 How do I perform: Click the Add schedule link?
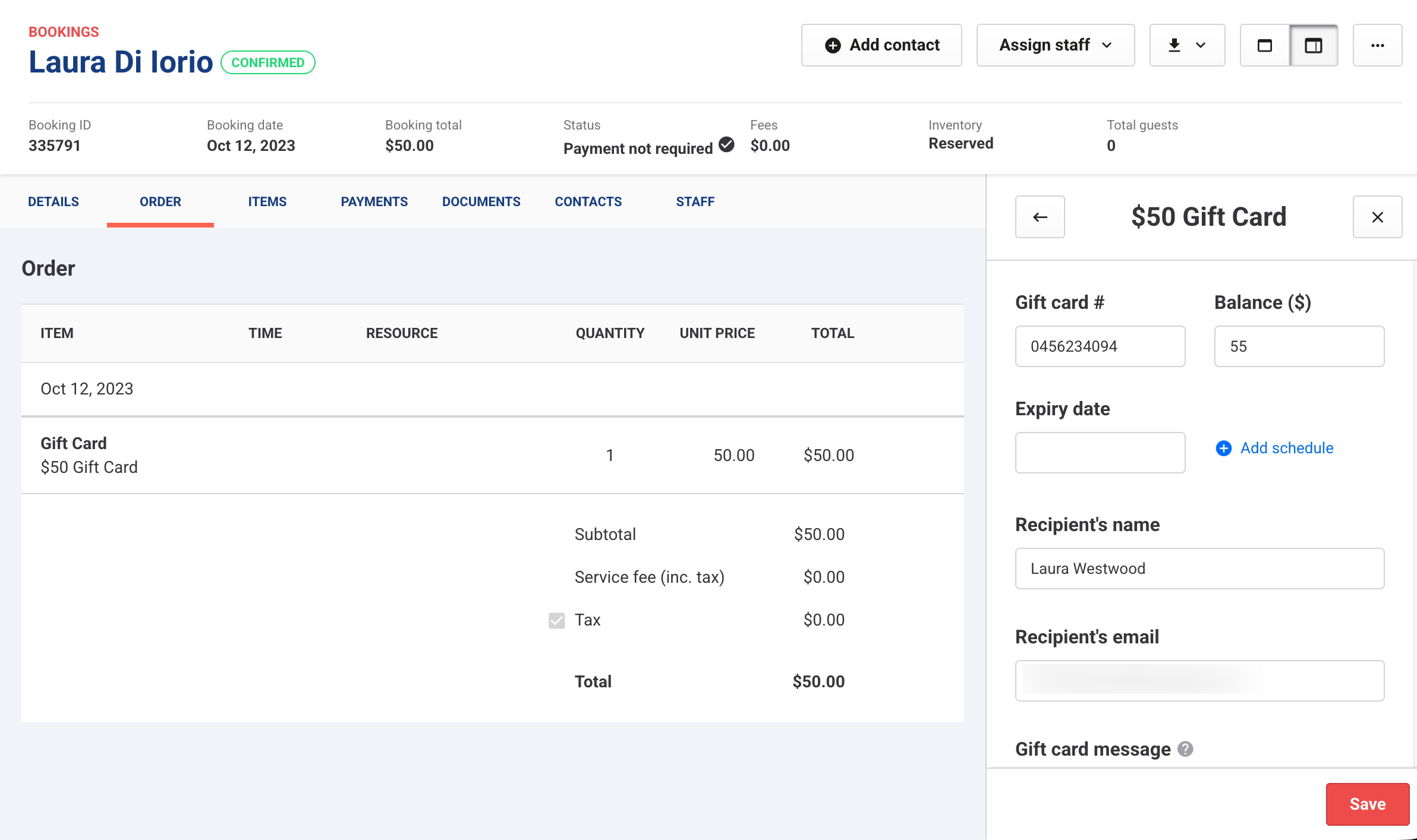pyautogui.click(x=1286, y=448)
